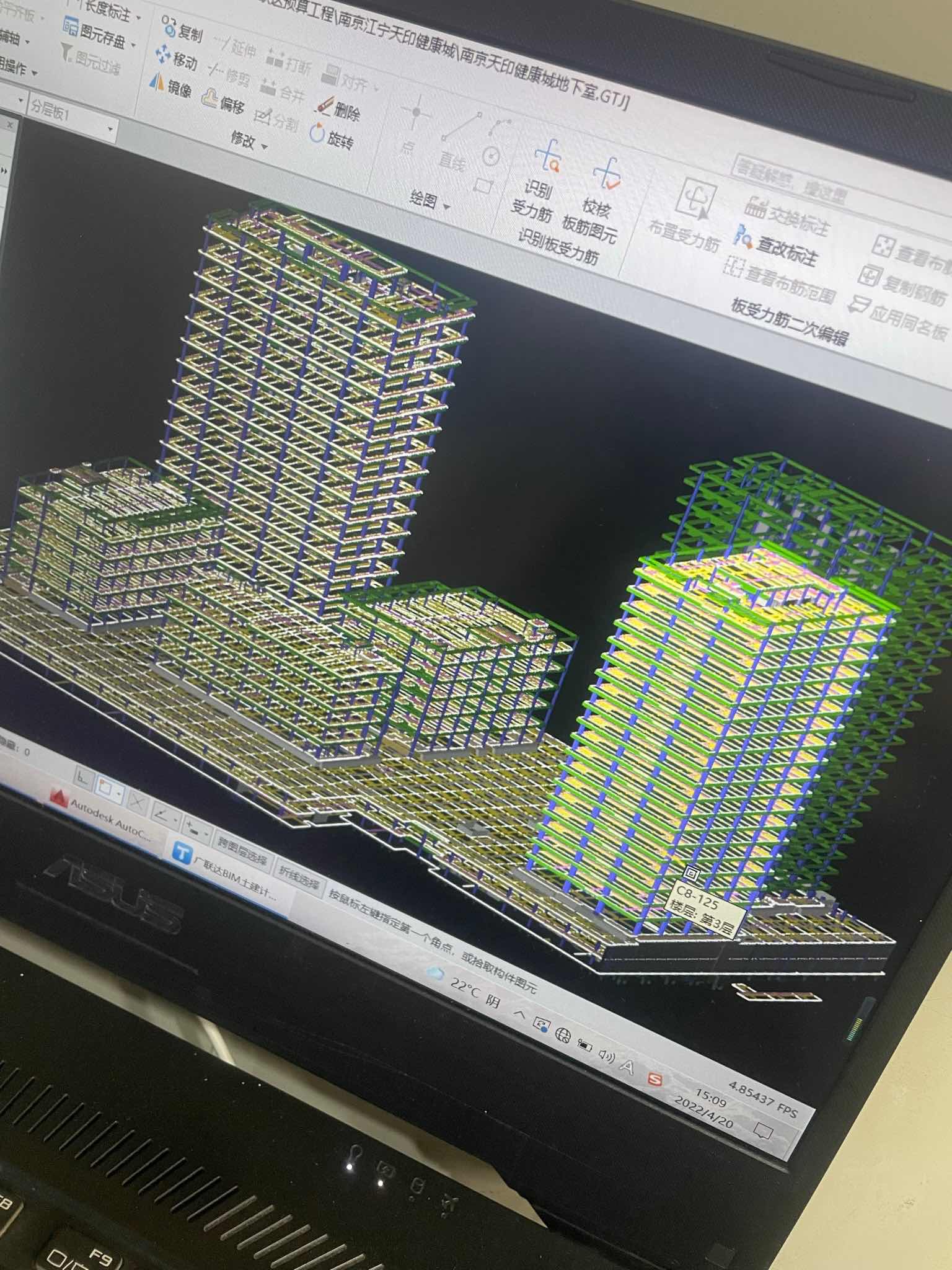Select the 删除 (Delete) tool
952x1270 pixels.
[338, 109]
